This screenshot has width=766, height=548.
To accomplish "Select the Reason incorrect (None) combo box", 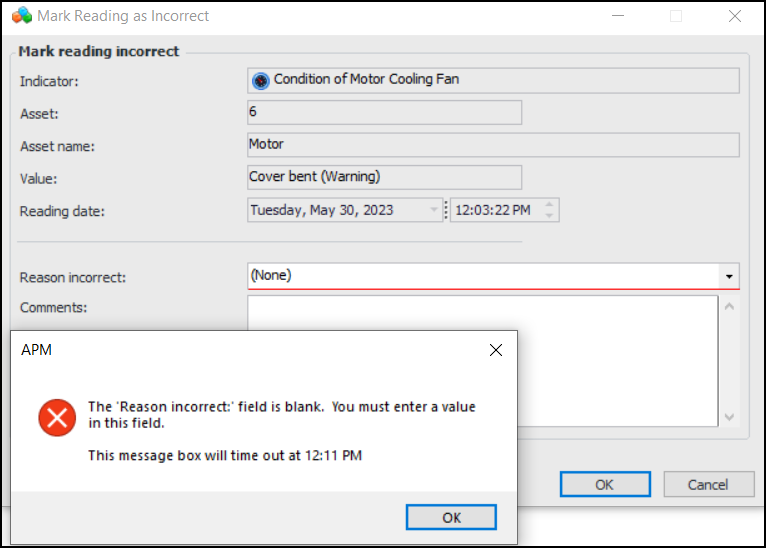I will pyautogui.click(x=484, y=276).
